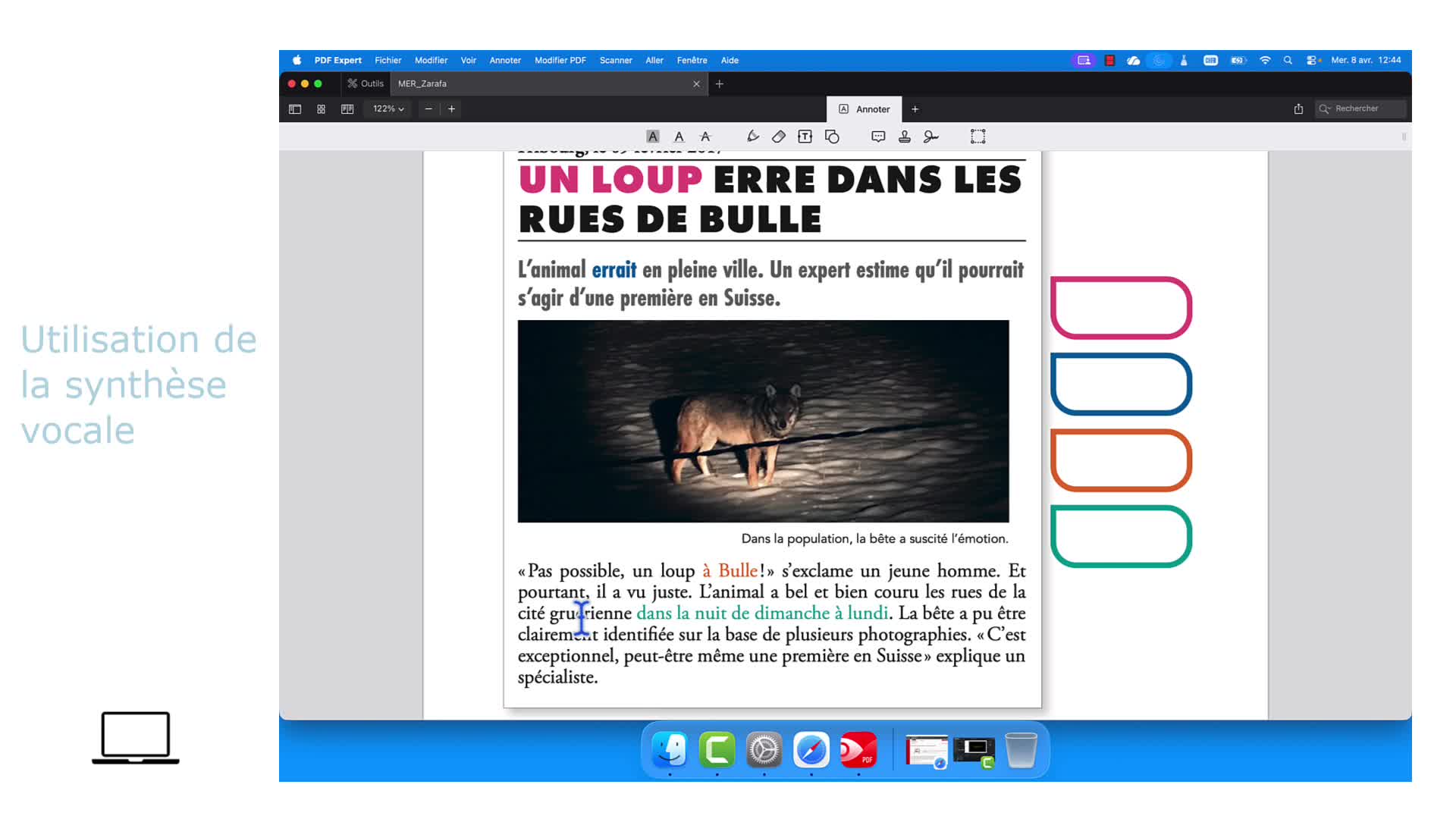Image resolution: width=1456 pixels, height=819 pixels.
Task: Open the signature tool
Action: tap(931, 136)
